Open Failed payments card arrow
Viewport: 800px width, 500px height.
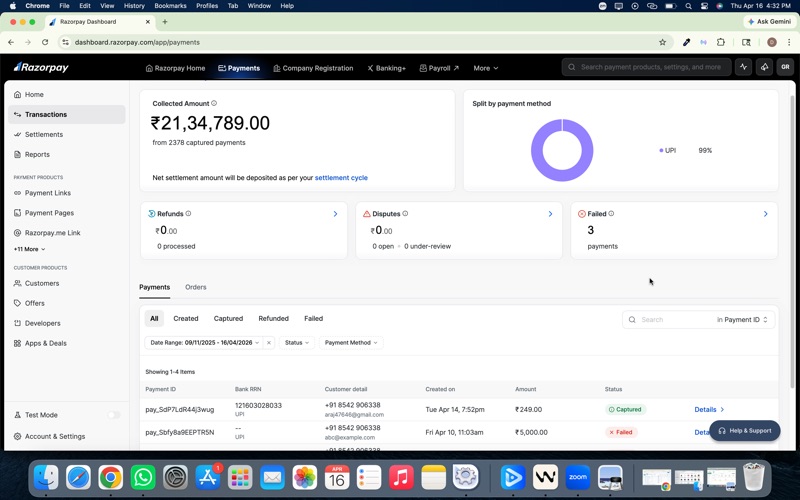point(765,214)
